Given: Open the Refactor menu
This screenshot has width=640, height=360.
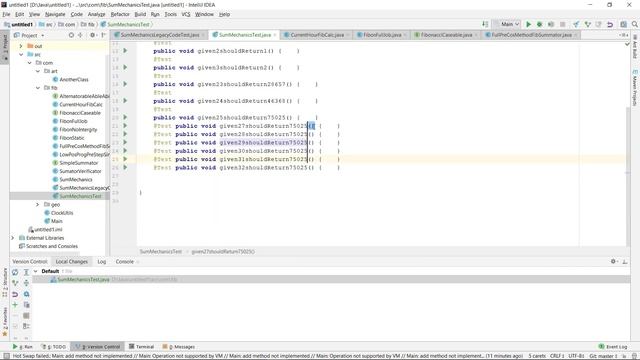Looking at the screenshot, I should 120,14.
